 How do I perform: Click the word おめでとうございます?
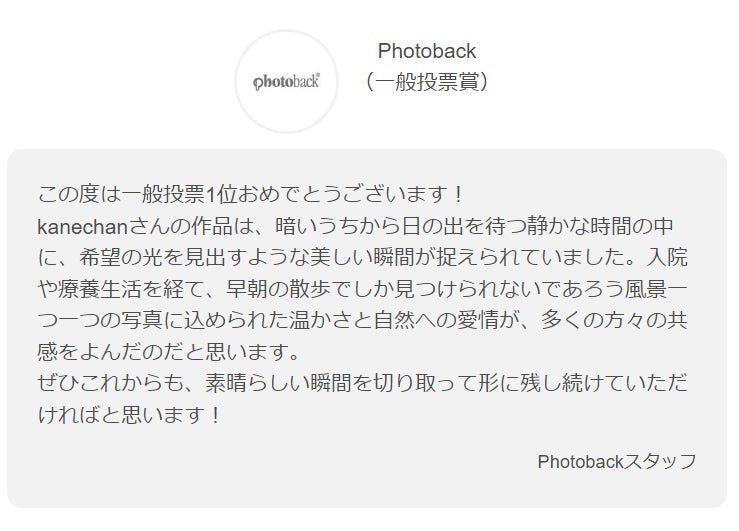342,195
